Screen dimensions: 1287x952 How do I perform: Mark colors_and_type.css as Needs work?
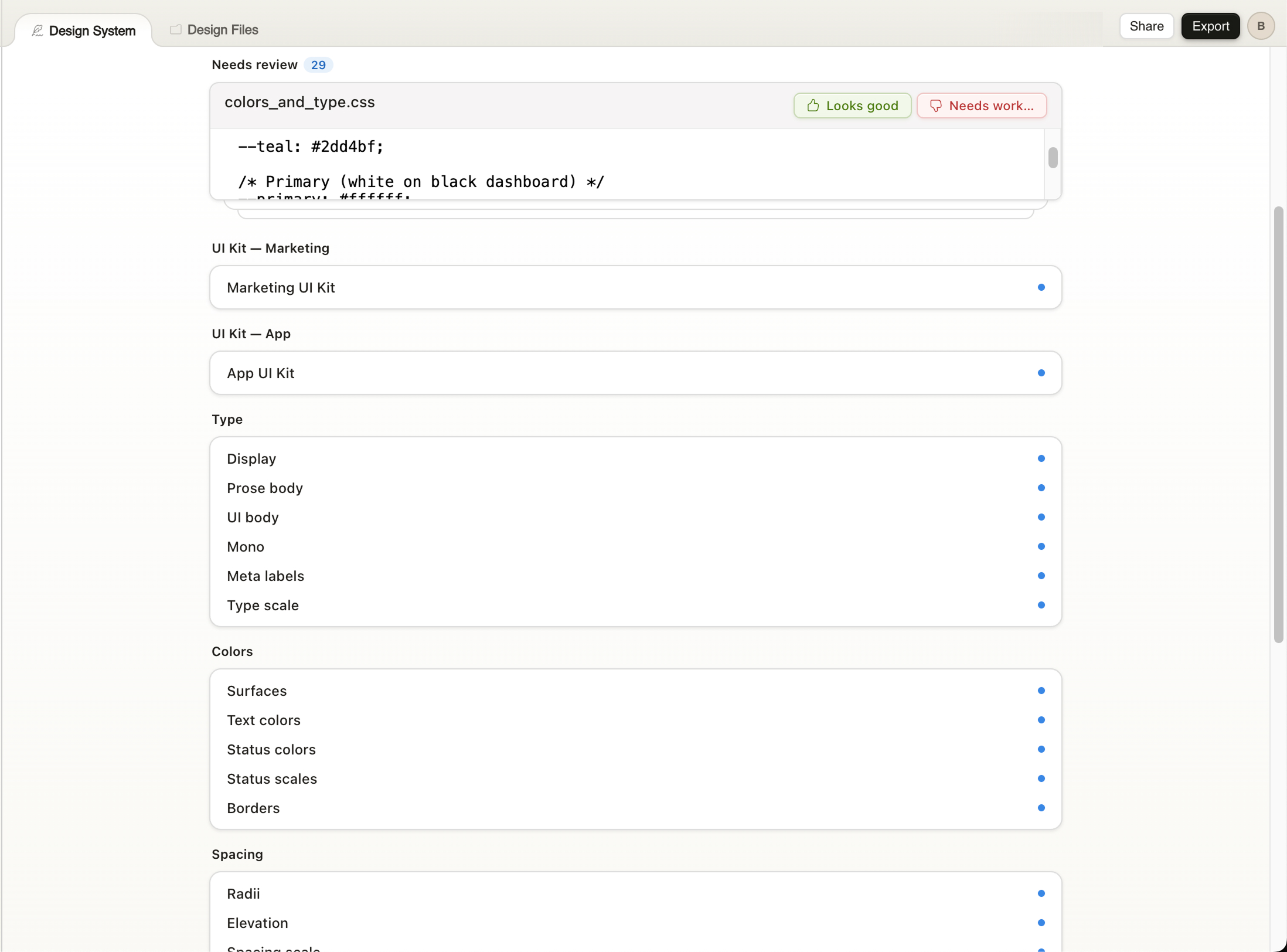[982, 106]
